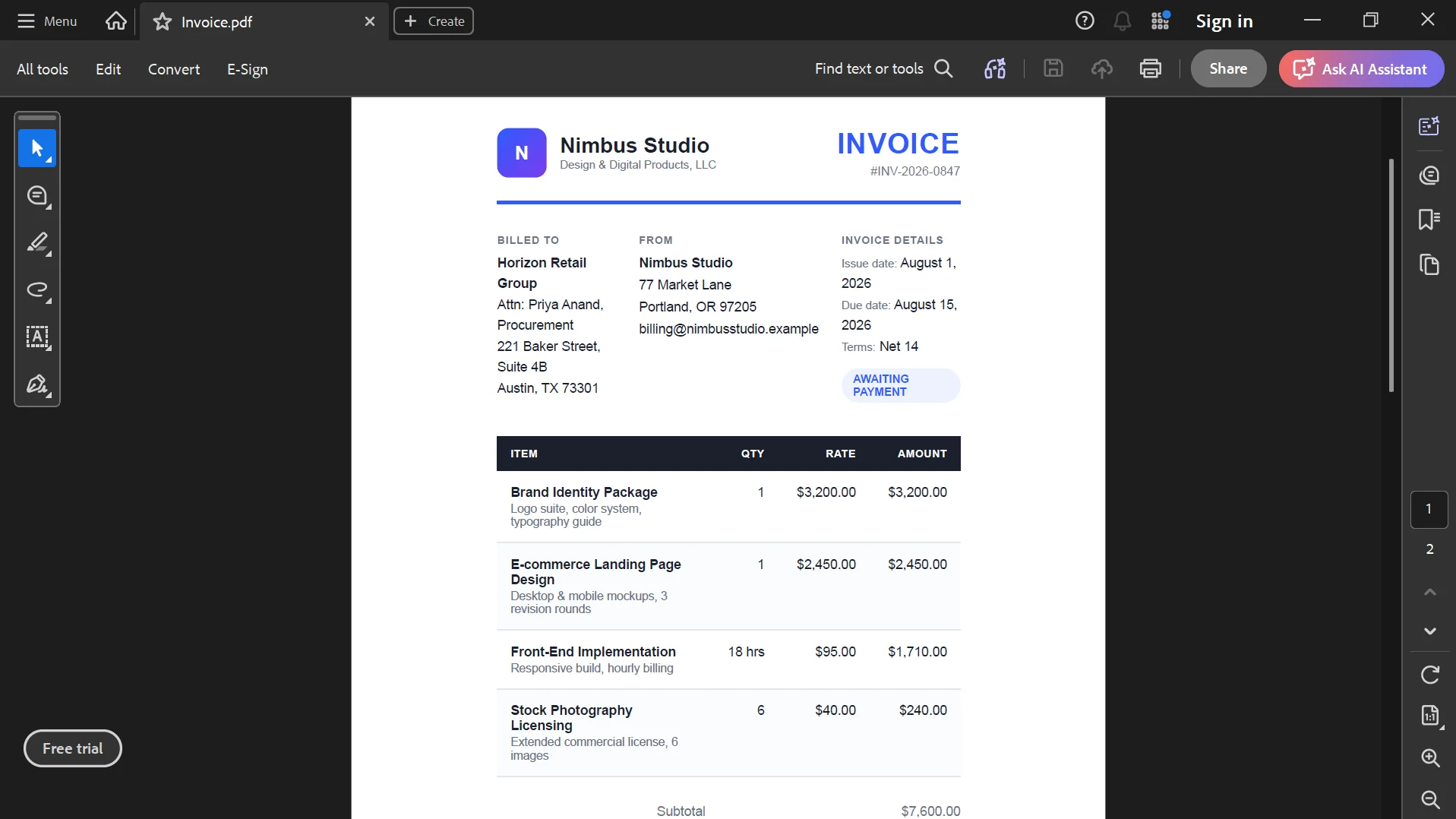
Task: Click the Front-End Implementation item
Action: pos(593,652)
